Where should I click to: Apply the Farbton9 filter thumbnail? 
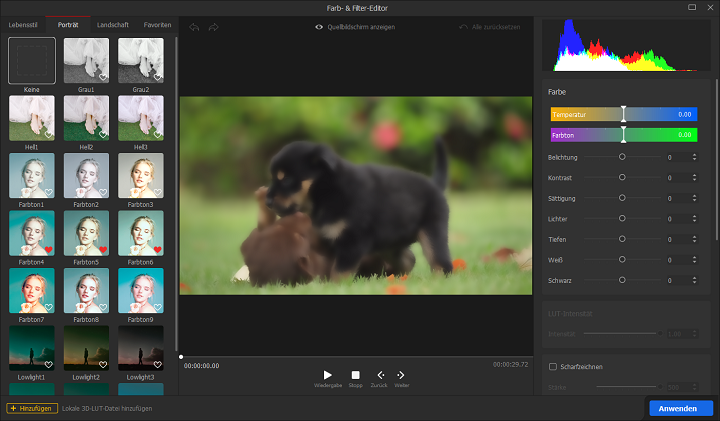point(141,291)
